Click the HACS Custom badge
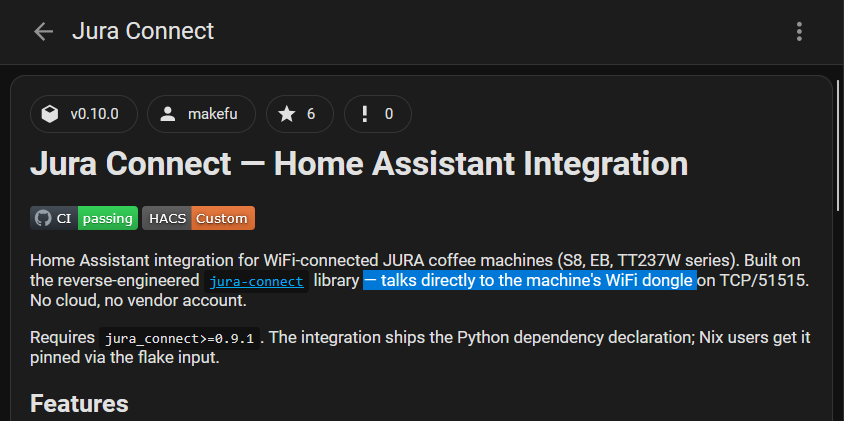This screenshot has height=421, width=844. 199,218
